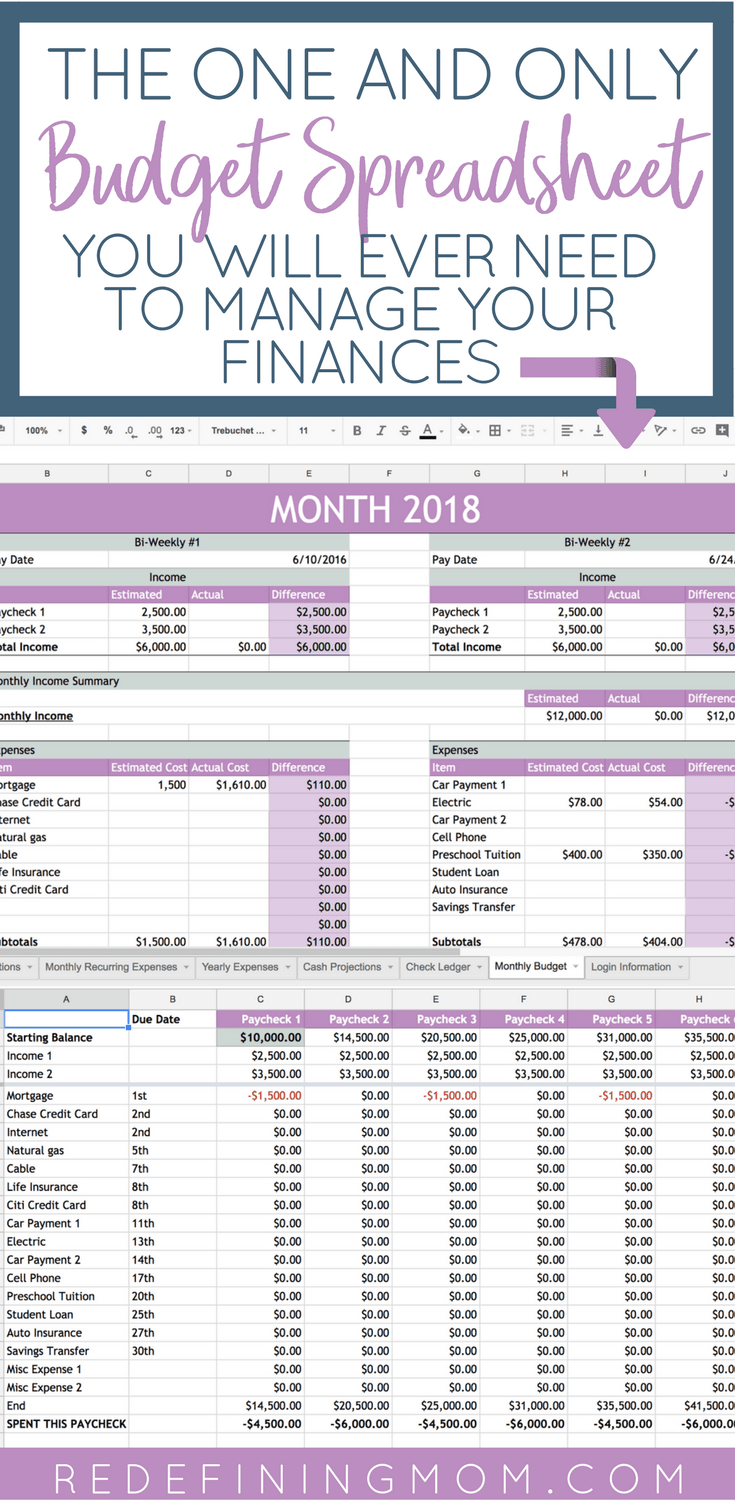Screen dimensions: 735x1500
Task: Click the Paycheck 3 column heading
Action: (x=436, y=1019)
